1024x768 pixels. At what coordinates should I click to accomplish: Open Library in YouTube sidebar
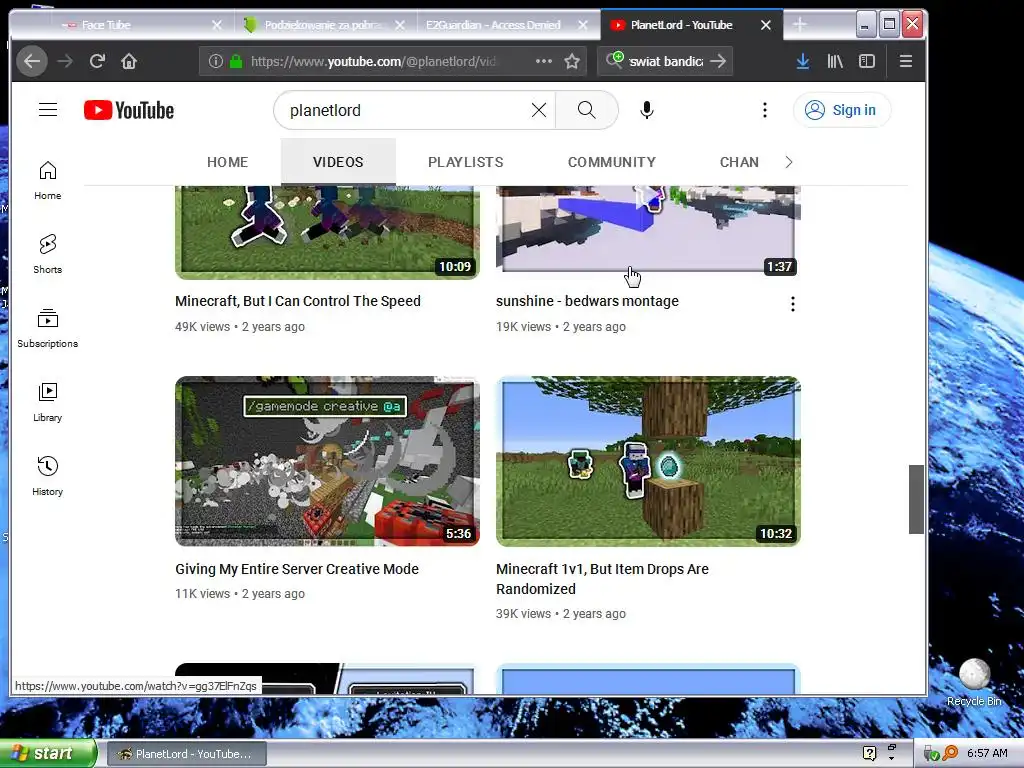[48, 403]
